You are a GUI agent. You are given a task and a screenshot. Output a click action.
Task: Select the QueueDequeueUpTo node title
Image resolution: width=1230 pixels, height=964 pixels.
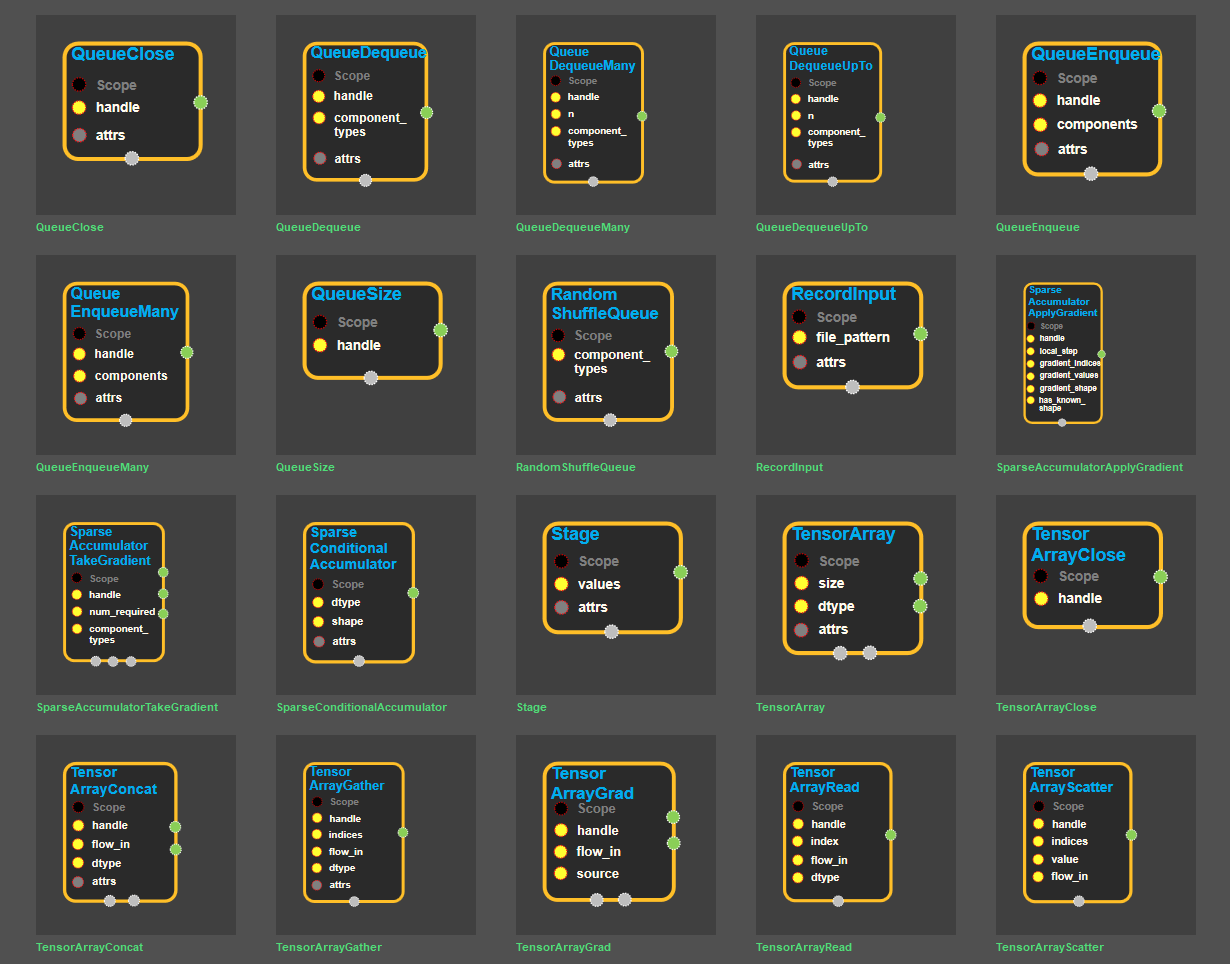coord(830,58)
